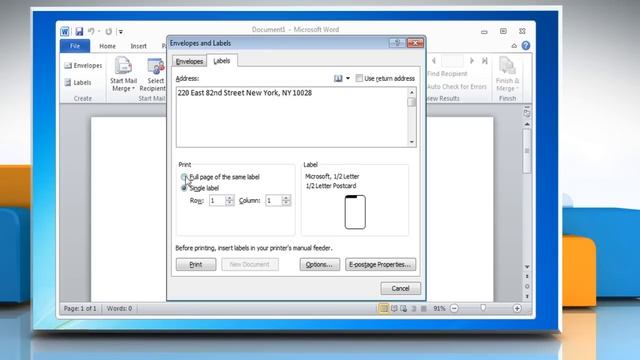Switch to the Home ribbon tab
Screen dimensions: 640x360
(x=107, y=46)
